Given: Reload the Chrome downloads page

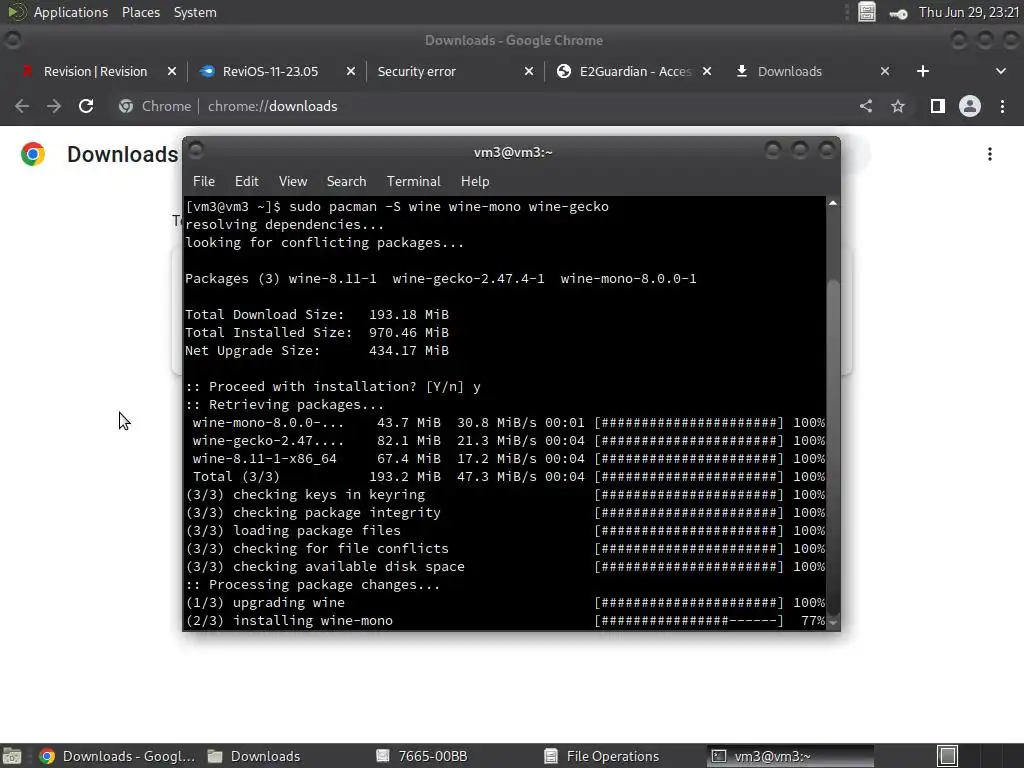Looking at the screenshot, I should (86, 106).
